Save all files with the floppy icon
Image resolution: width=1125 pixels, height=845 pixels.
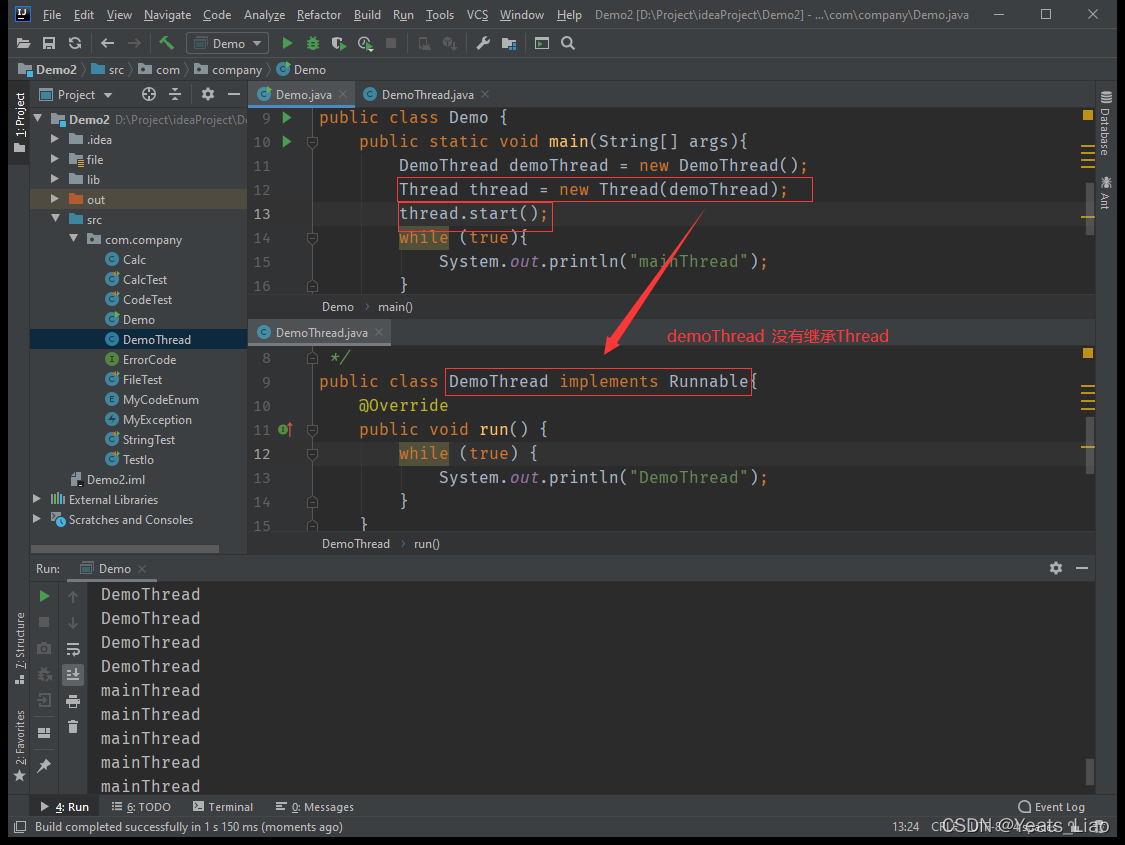pyautogui.click(x=49, y=43)
